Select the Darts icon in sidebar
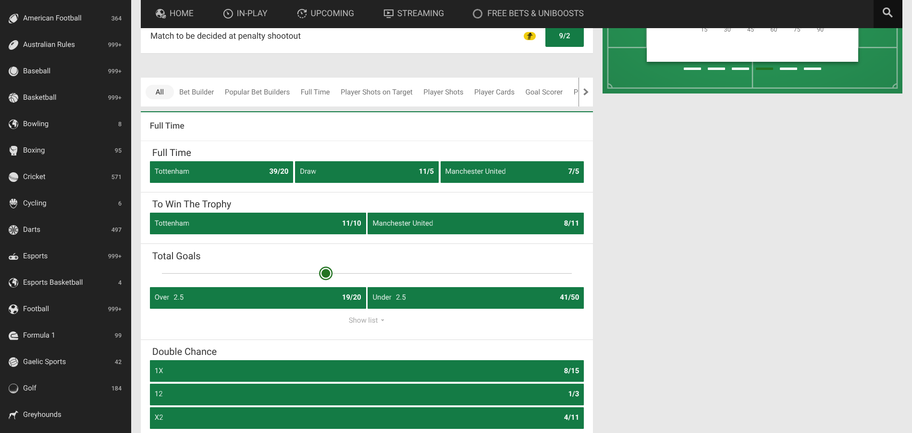Screen dimensions: 912x433 [13, 230]
